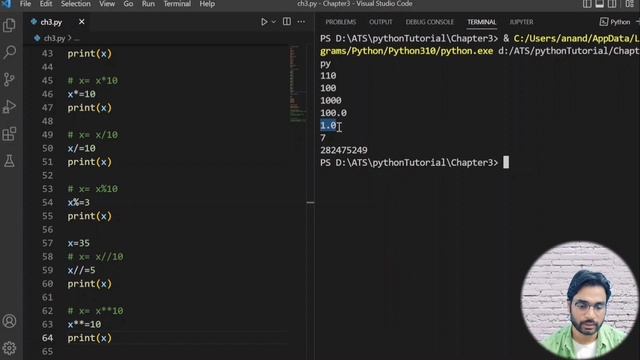Place cursor on x*=10 code line
This screenshot has width=640, height=360.
[x=81, y=94]
